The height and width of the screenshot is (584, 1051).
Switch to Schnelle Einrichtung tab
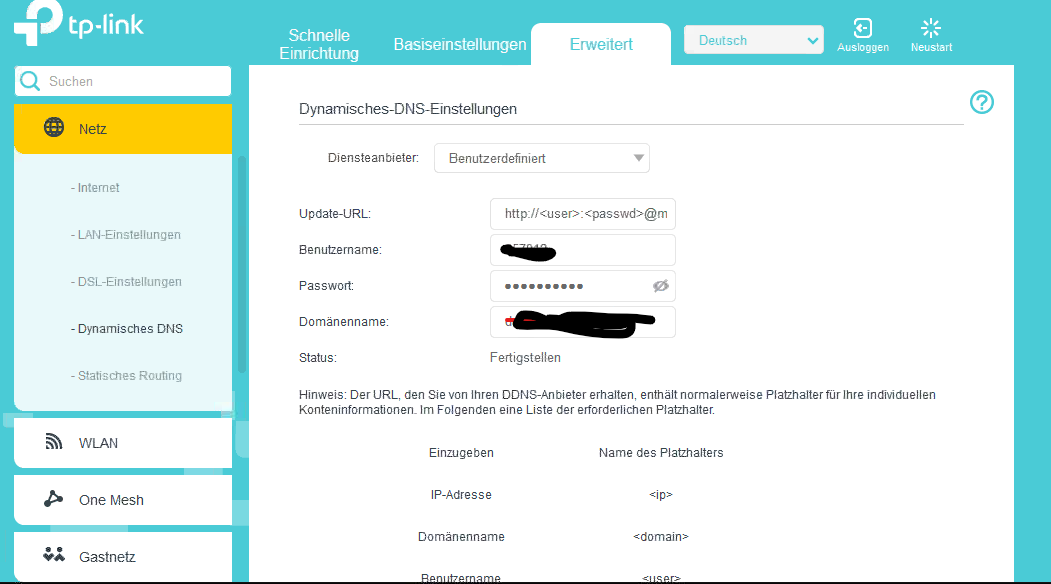pyautogui.click(x=318, y=45)
